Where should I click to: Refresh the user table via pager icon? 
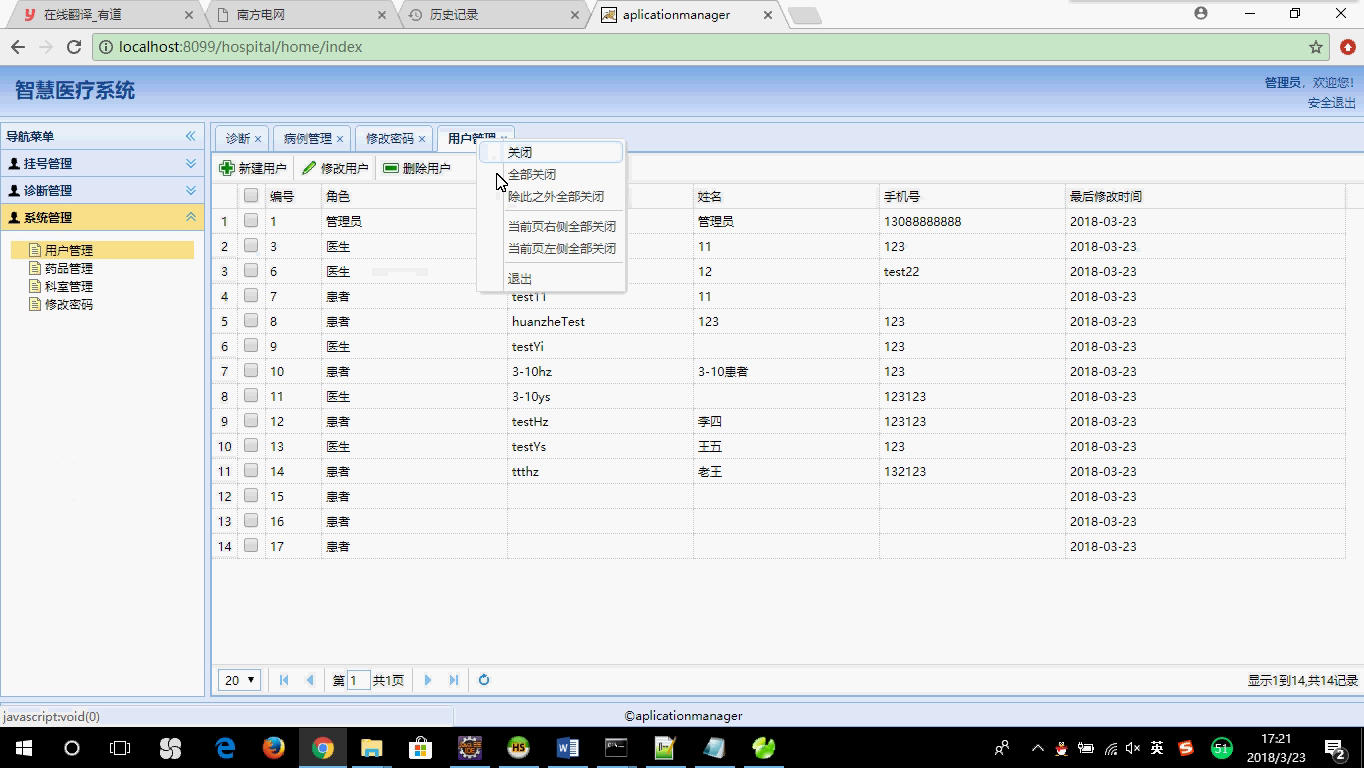click(x=484, y=680)
